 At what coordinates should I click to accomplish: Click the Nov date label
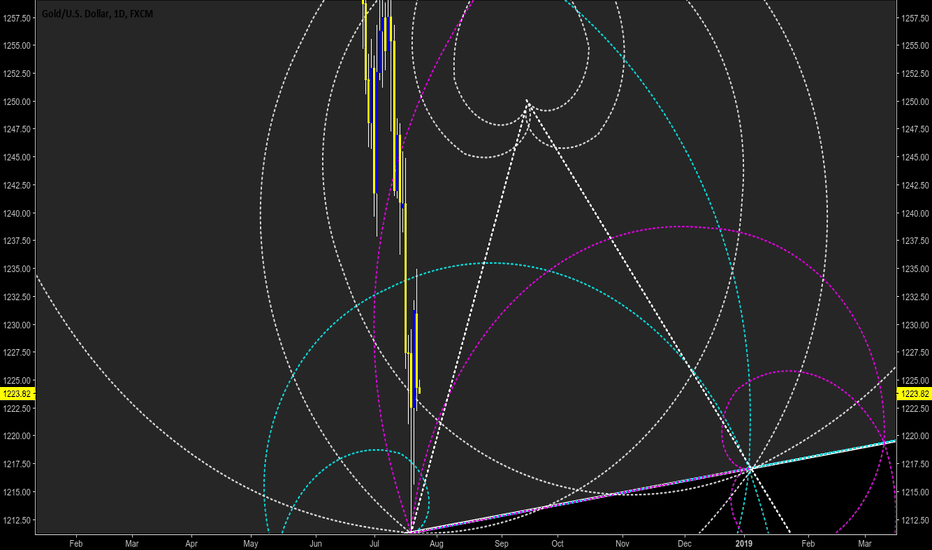click(622, 543)
